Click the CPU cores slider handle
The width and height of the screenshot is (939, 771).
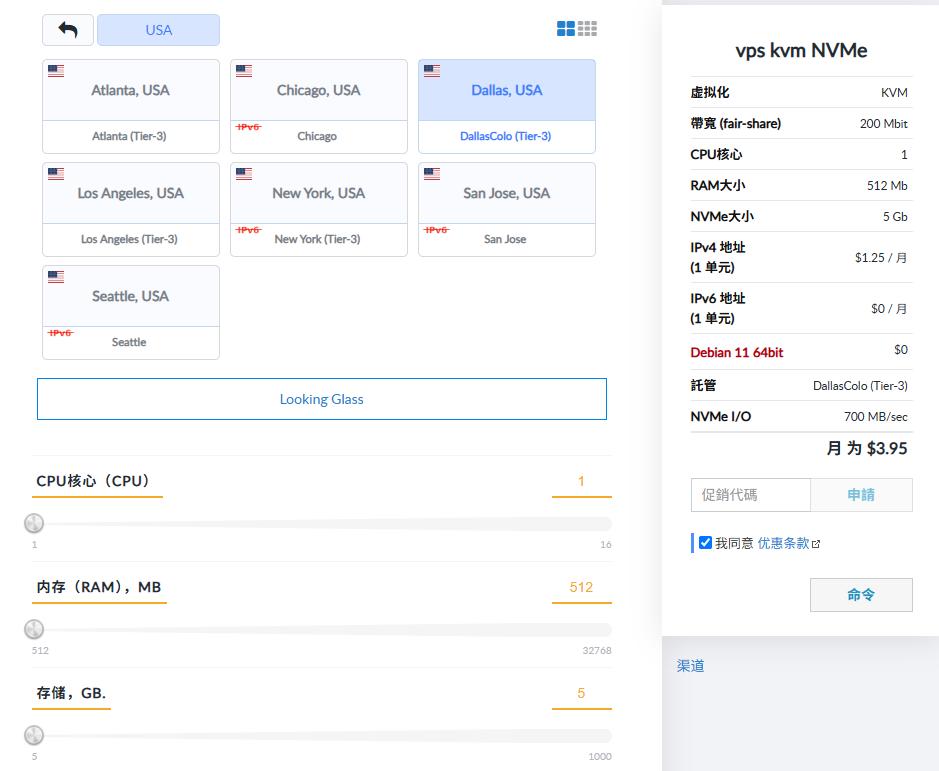[x=34, y=523]
